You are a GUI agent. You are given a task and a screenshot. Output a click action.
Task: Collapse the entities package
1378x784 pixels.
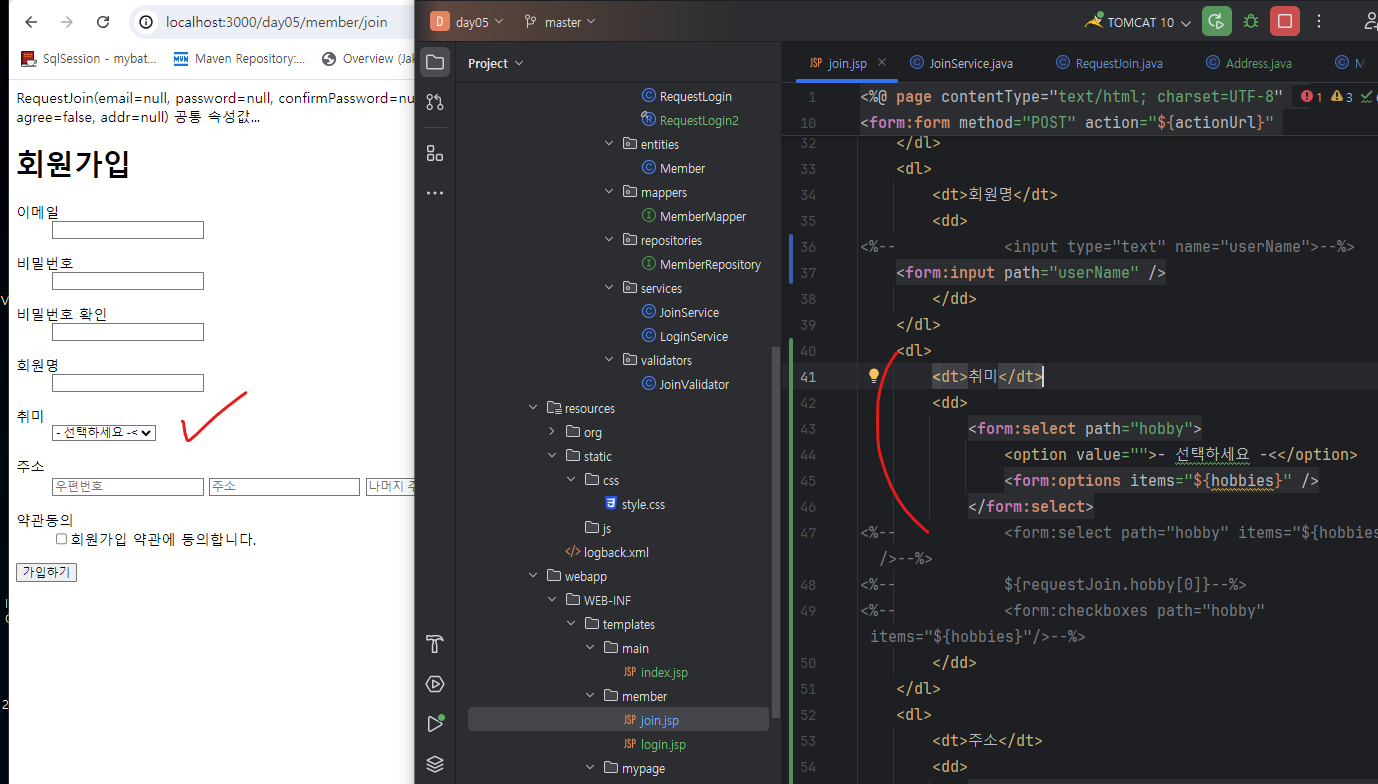610,144
